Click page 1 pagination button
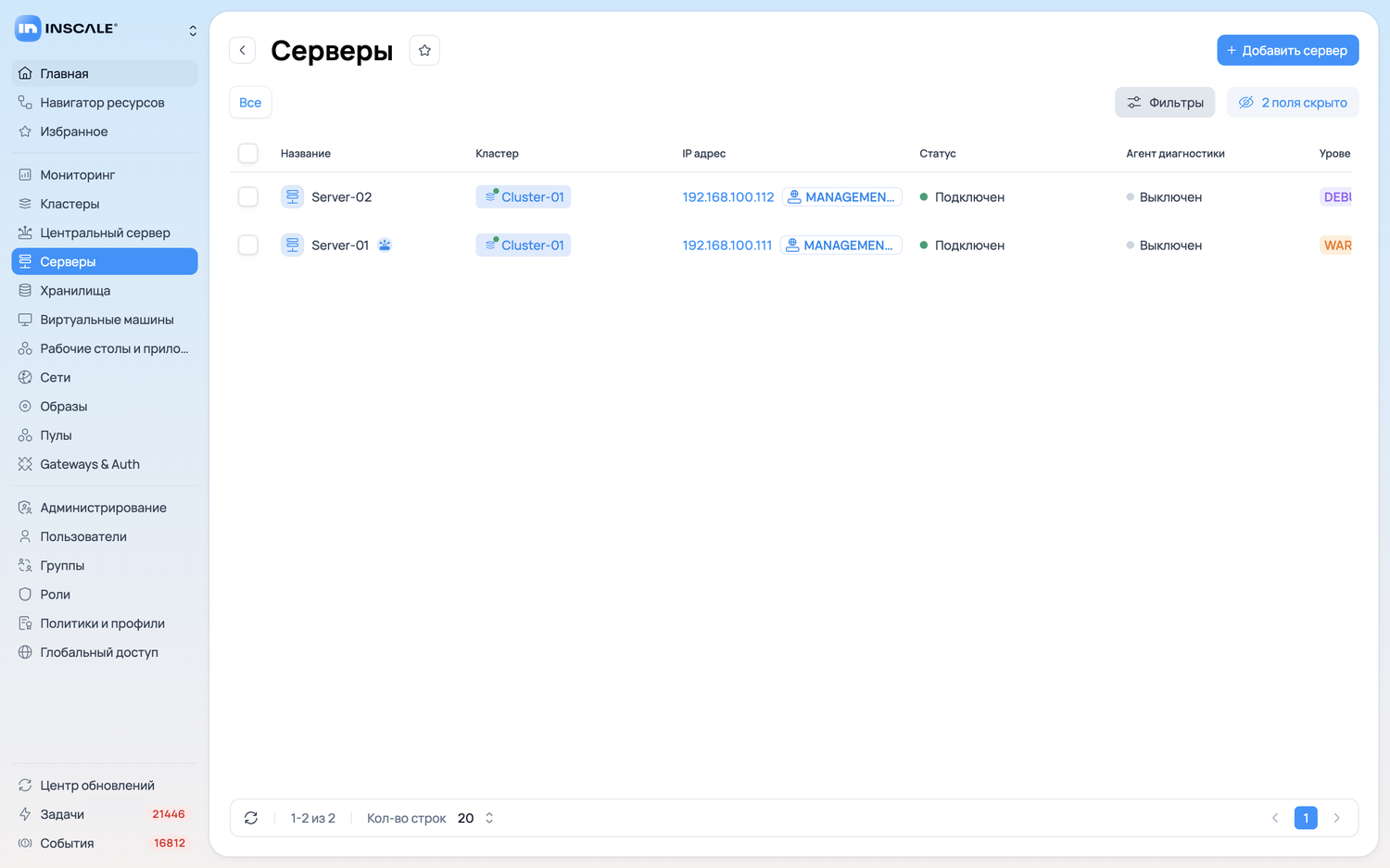Image resolution: width=1390 pixels, height=868 pixels. coord(1306,818)
